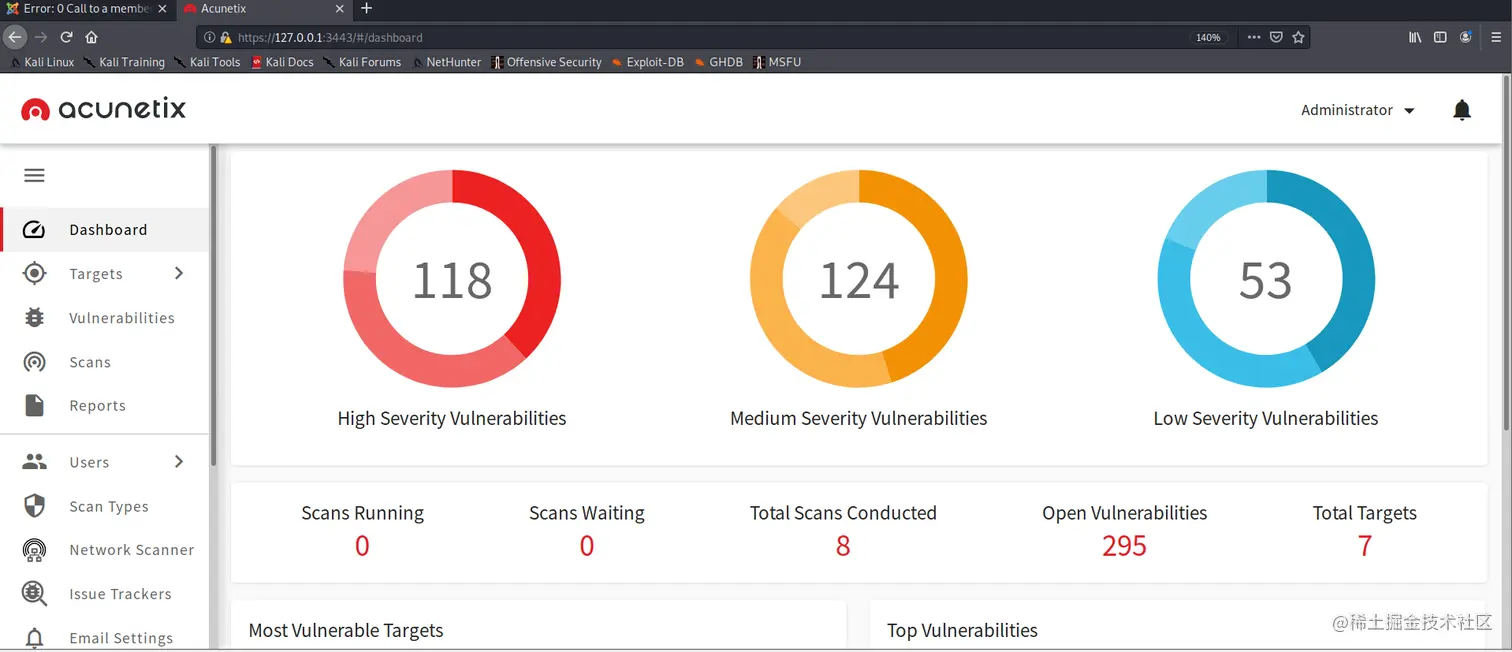Click the Reports document icon
This screenshot has height=652, width=1512.
coord(34,406)
